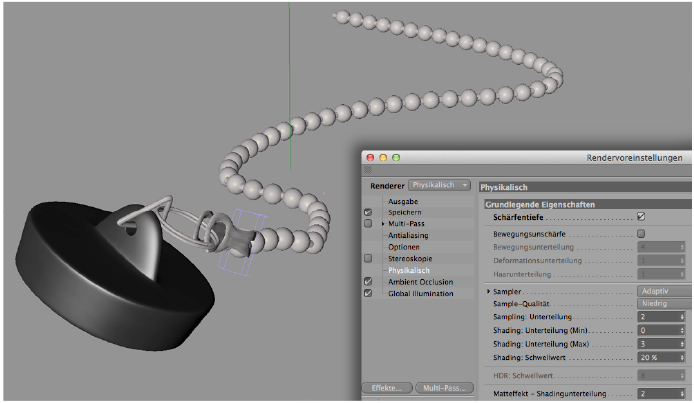
Task: Click the Sampling: Unterteilung value field
Action: pyautogui.click(x=659, y=317)
